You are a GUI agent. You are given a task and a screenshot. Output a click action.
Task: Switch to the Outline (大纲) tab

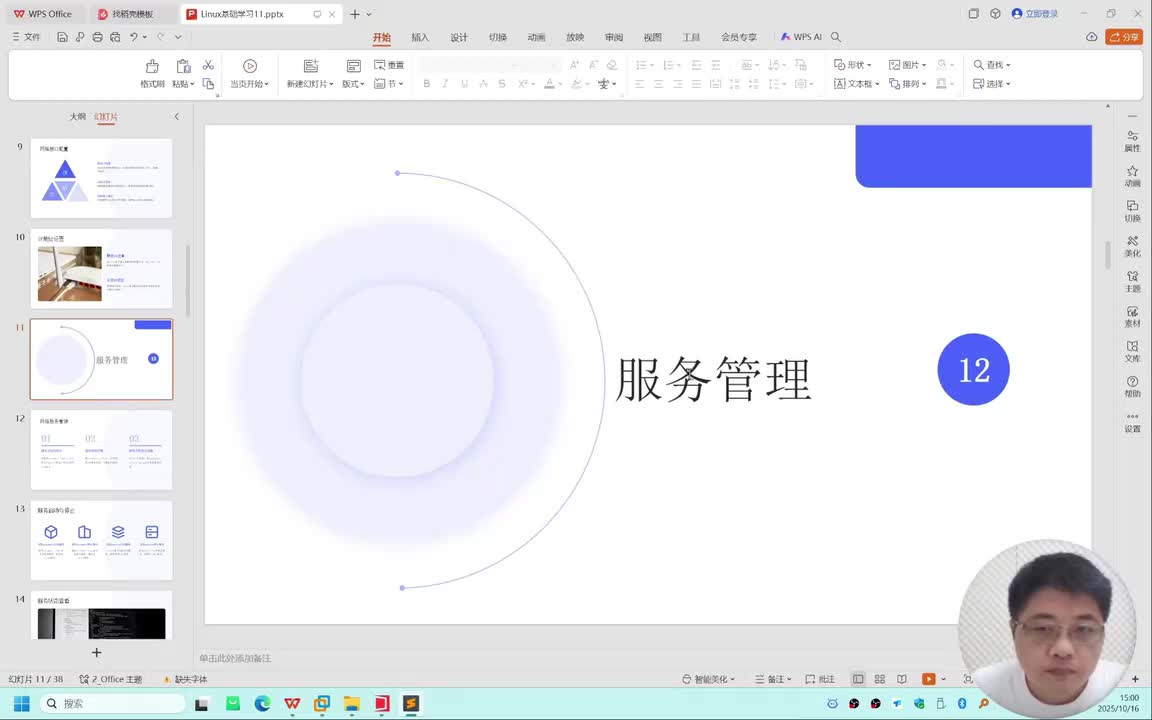point(77,116)
